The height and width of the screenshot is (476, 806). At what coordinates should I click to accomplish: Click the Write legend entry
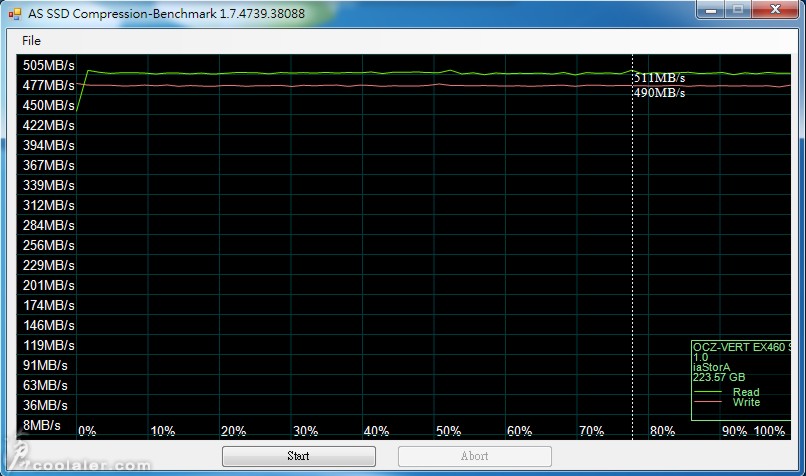coord(746,402)
